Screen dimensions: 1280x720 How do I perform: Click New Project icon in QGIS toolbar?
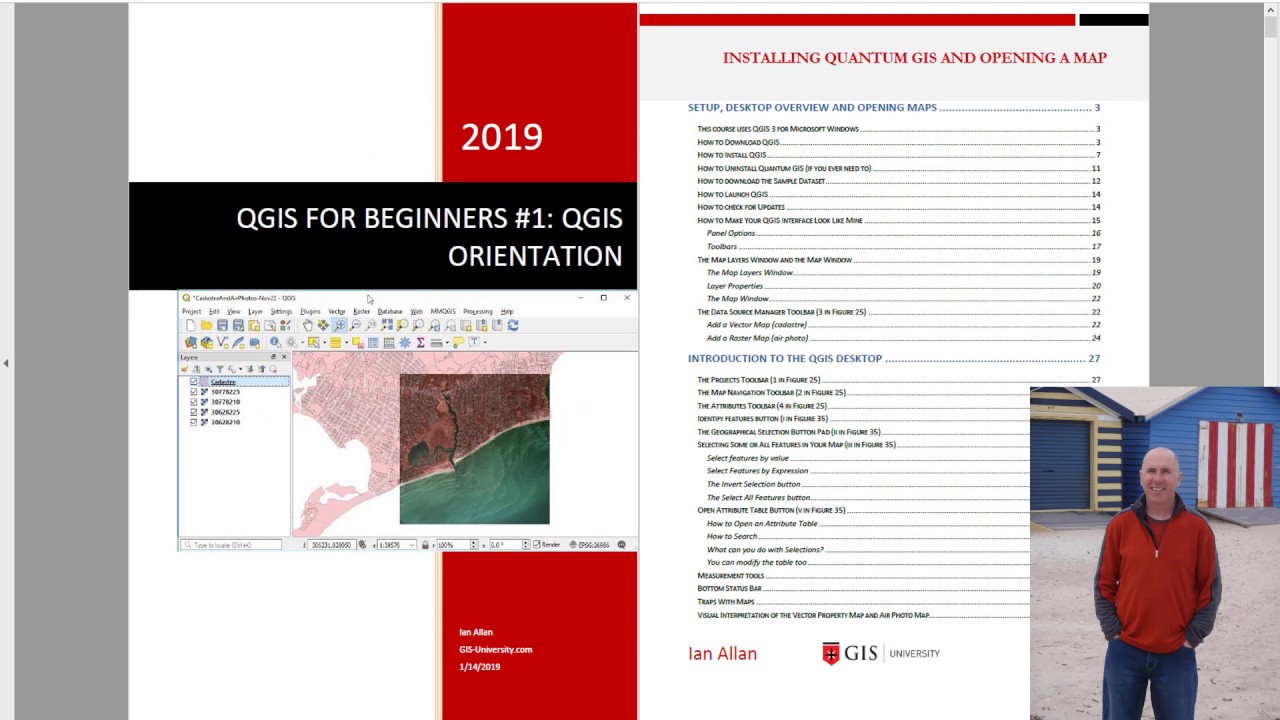(x=190, y=325)
